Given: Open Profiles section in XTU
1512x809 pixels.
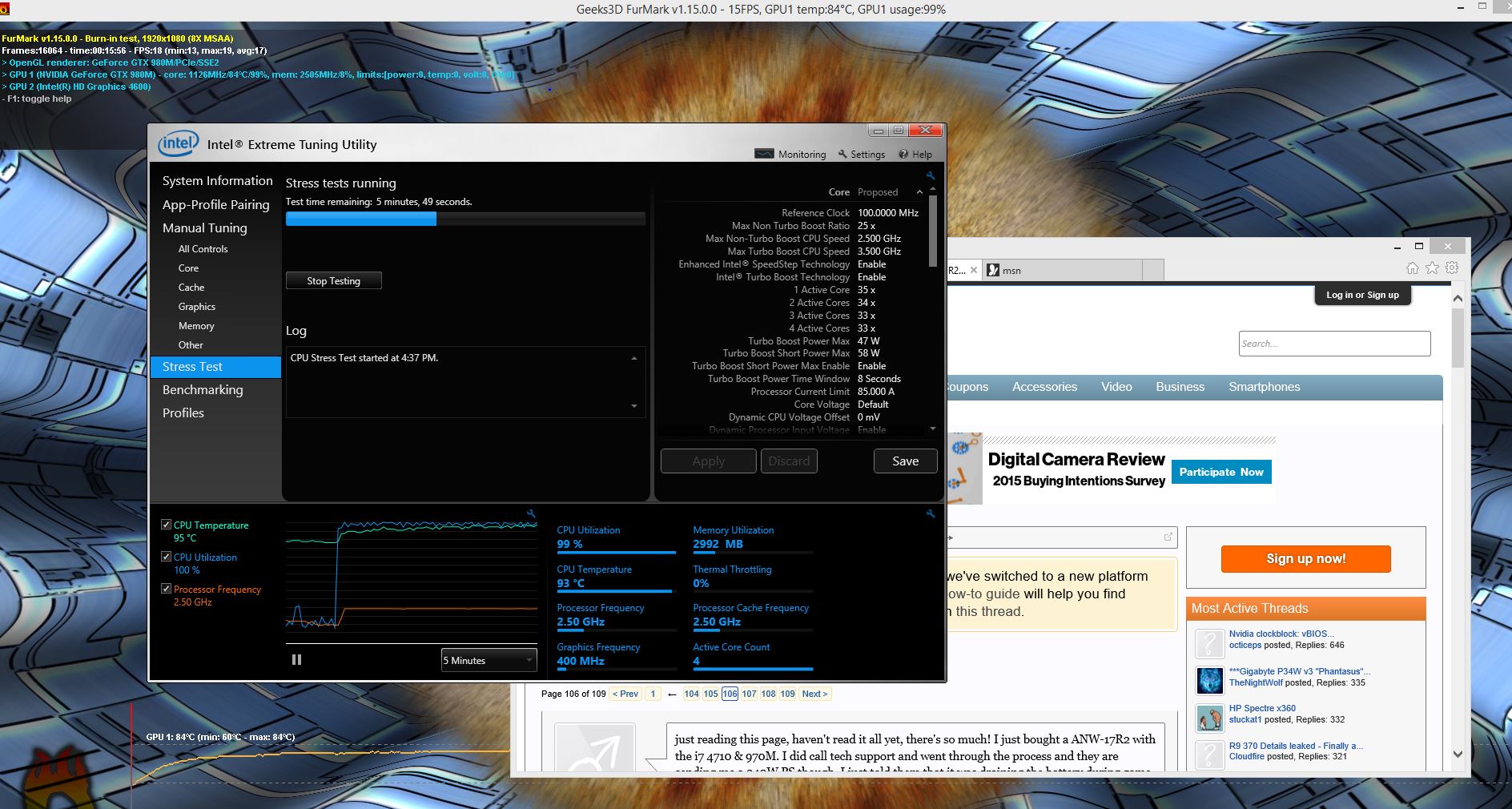Looking at the screenshot, I should [183, 413].
